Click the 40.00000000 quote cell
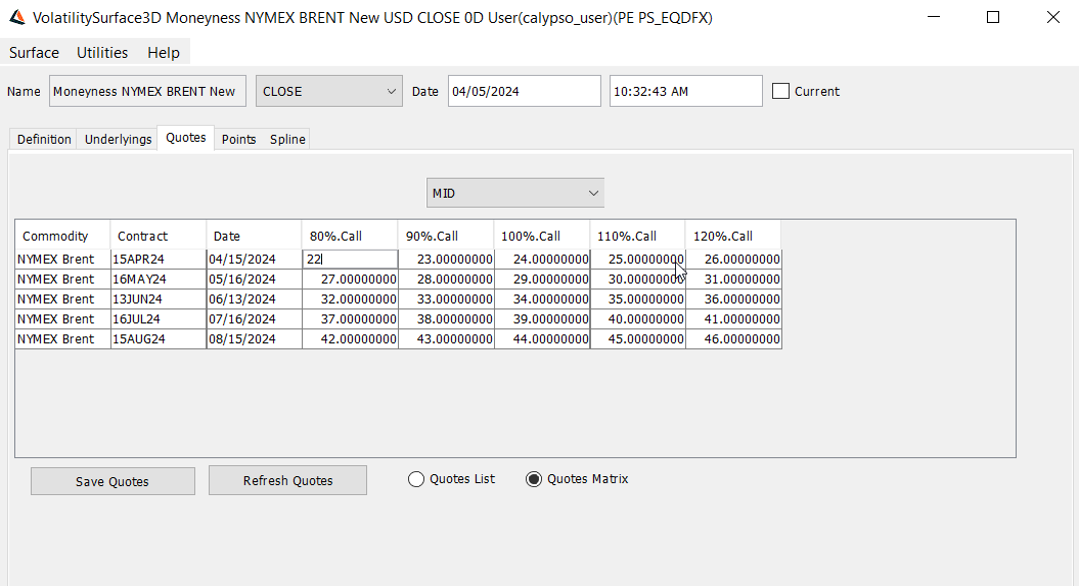Image resolution: width=1079 pixels, height=586 pixels. coord(638,319)
